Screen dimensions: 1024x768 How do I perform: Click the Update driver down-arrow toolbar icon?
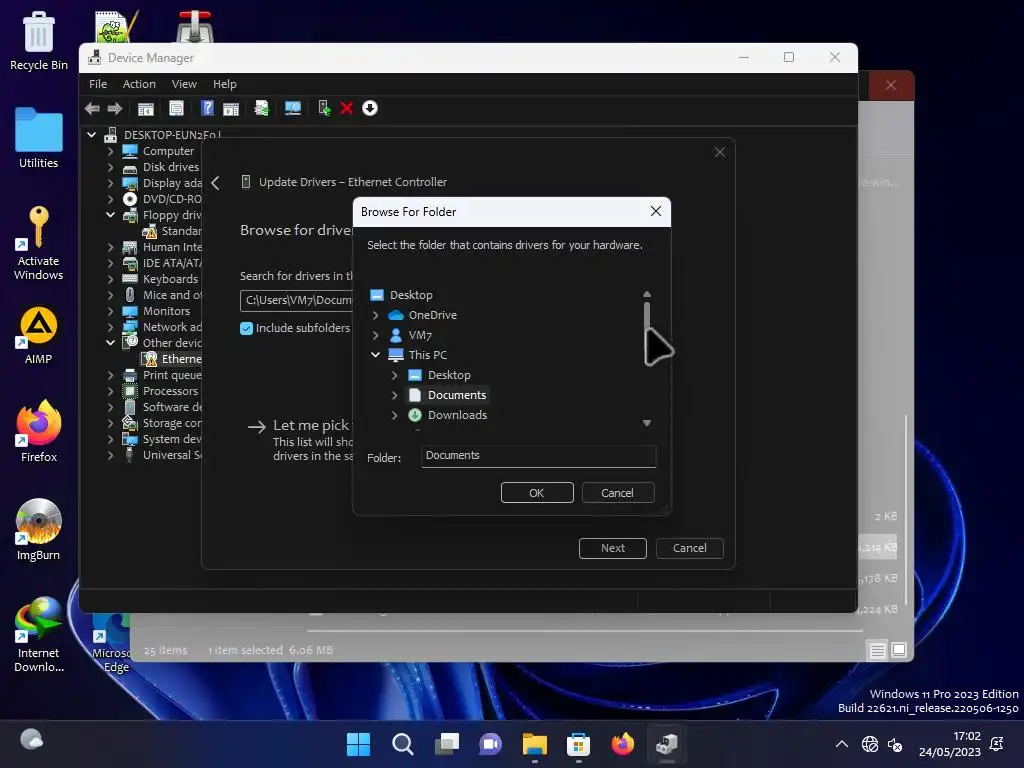(370, 108)
